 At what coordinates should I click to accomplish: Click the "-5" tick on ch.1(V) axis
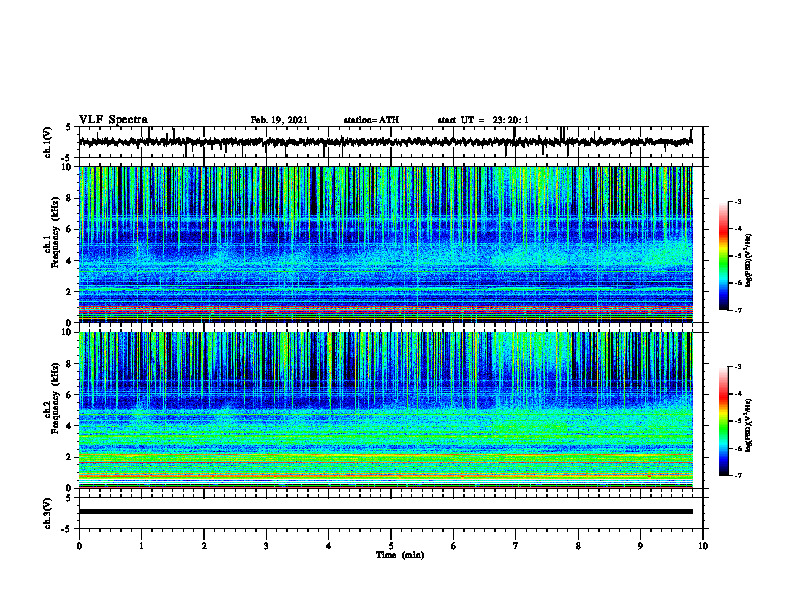(67, 158)
